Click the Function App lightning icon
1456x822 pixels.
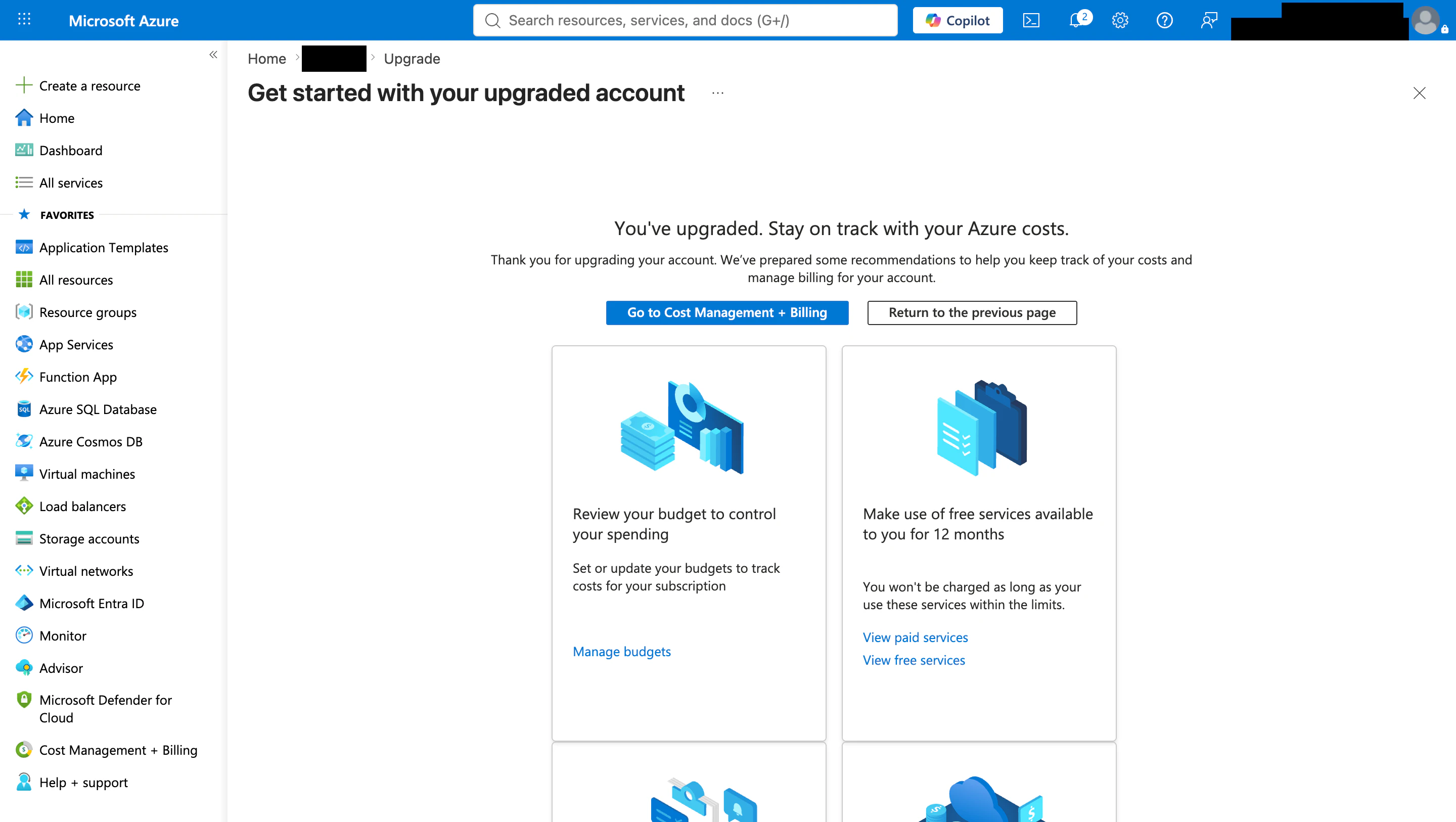tap(24, 377)
